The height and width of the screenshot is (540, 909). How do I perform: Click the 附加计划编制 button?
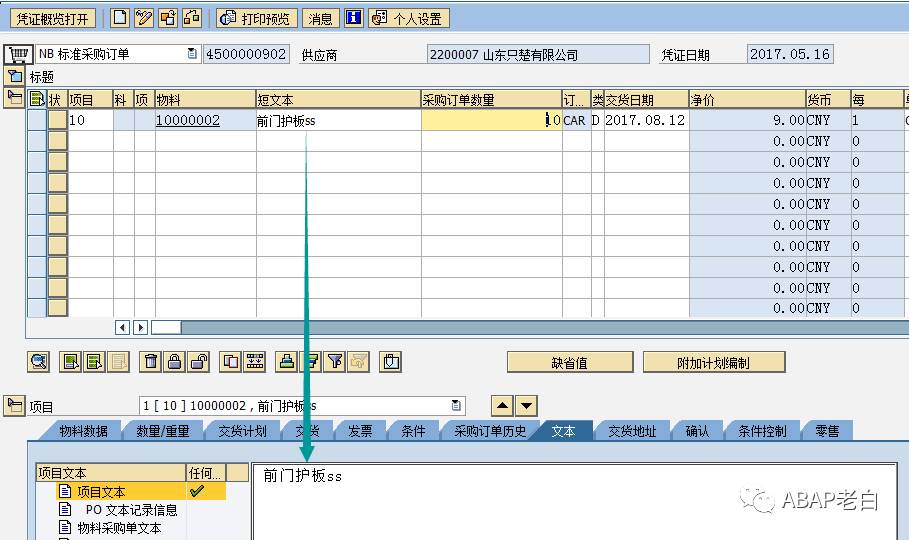click(x=714, y=363)
